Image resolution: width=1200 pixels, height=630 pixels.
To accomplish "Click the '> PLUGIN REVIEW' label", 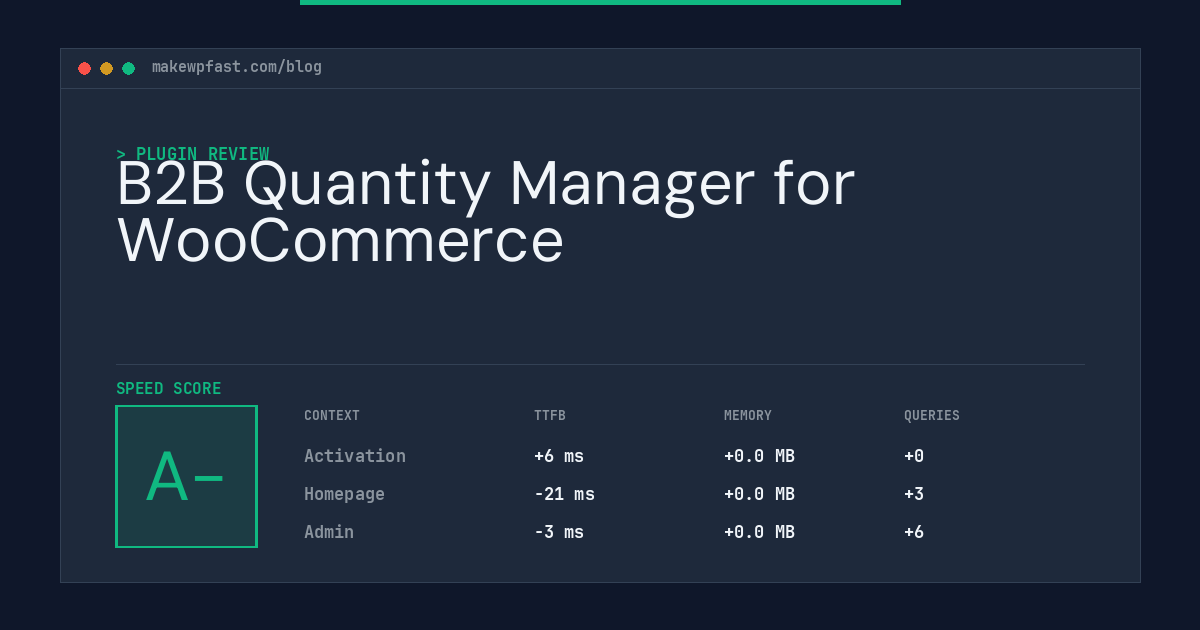I will coord(193,154).
